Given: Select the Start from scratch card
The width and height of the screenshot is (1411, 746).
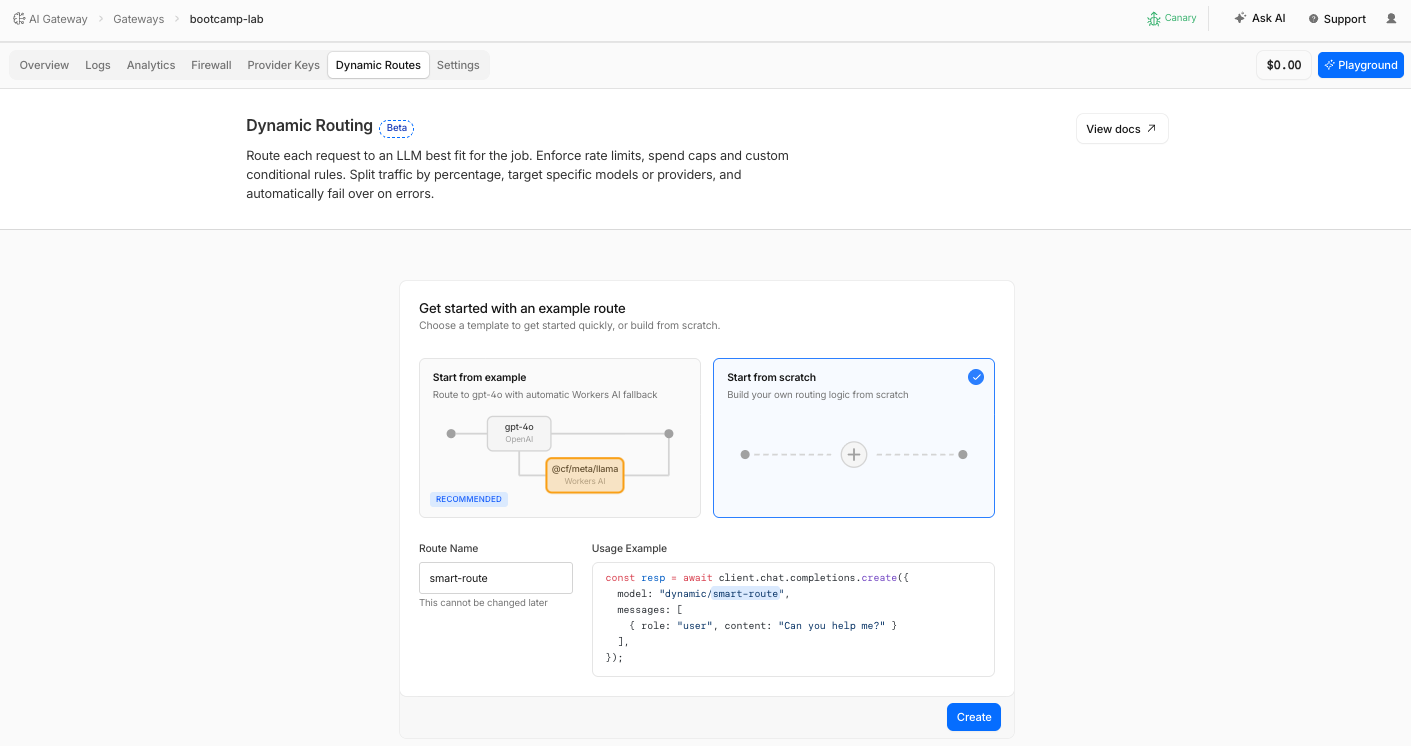Looking at the screenshot, I should pyautogui.click(x=854, y=438).
